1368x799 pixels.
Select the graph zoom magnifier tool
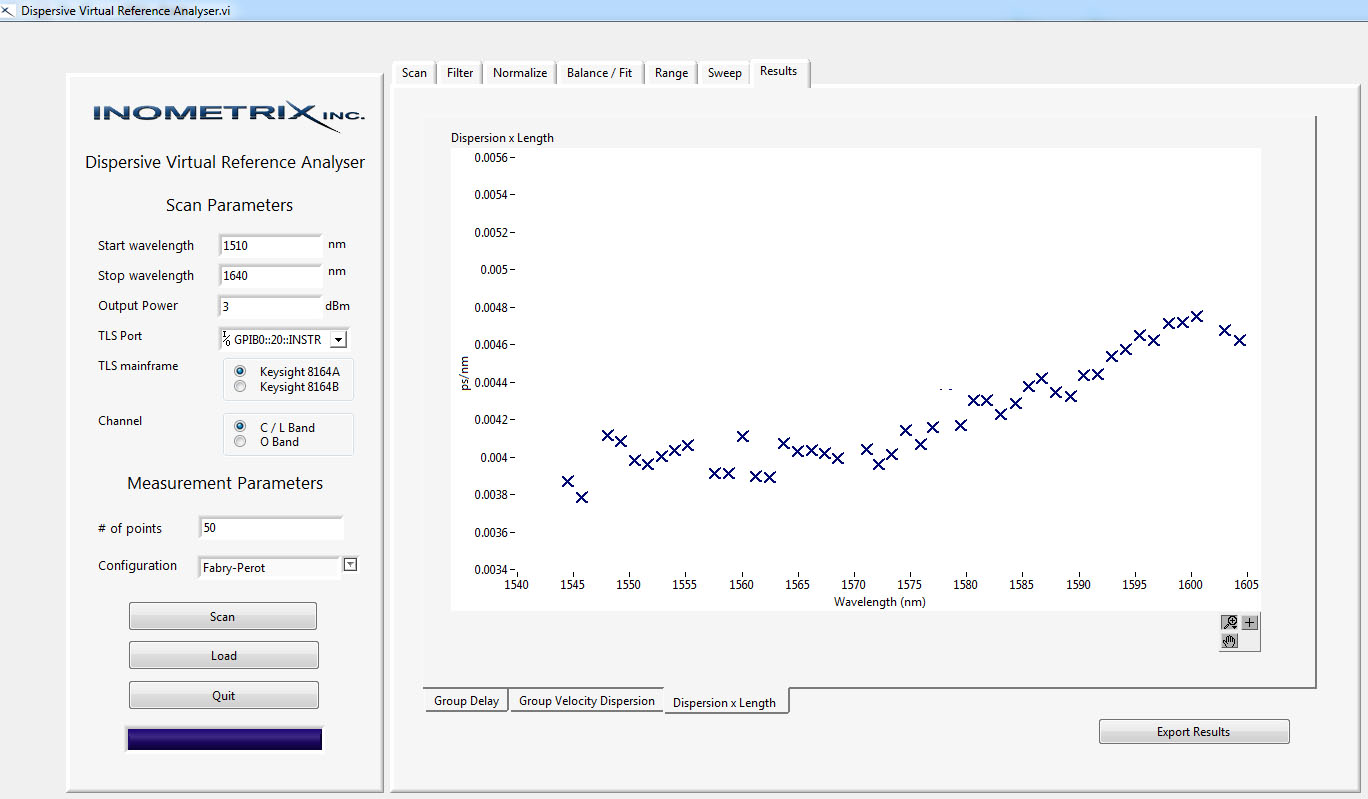(1230, 622)
